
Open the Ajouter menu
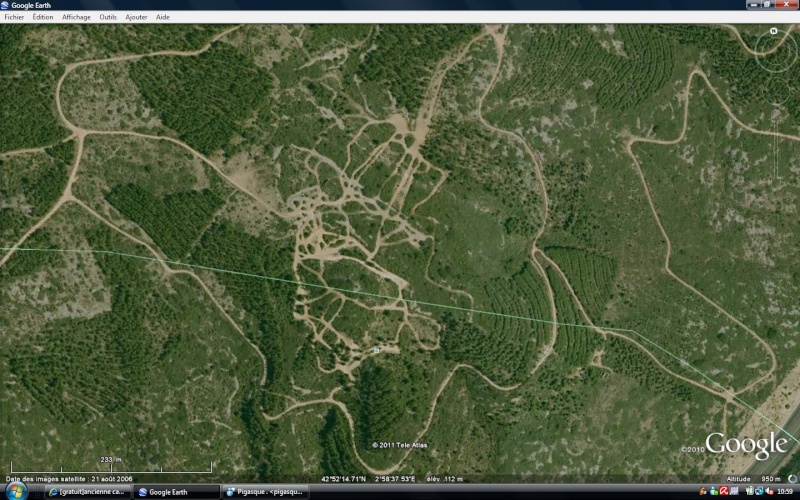(x=136, y=17)
